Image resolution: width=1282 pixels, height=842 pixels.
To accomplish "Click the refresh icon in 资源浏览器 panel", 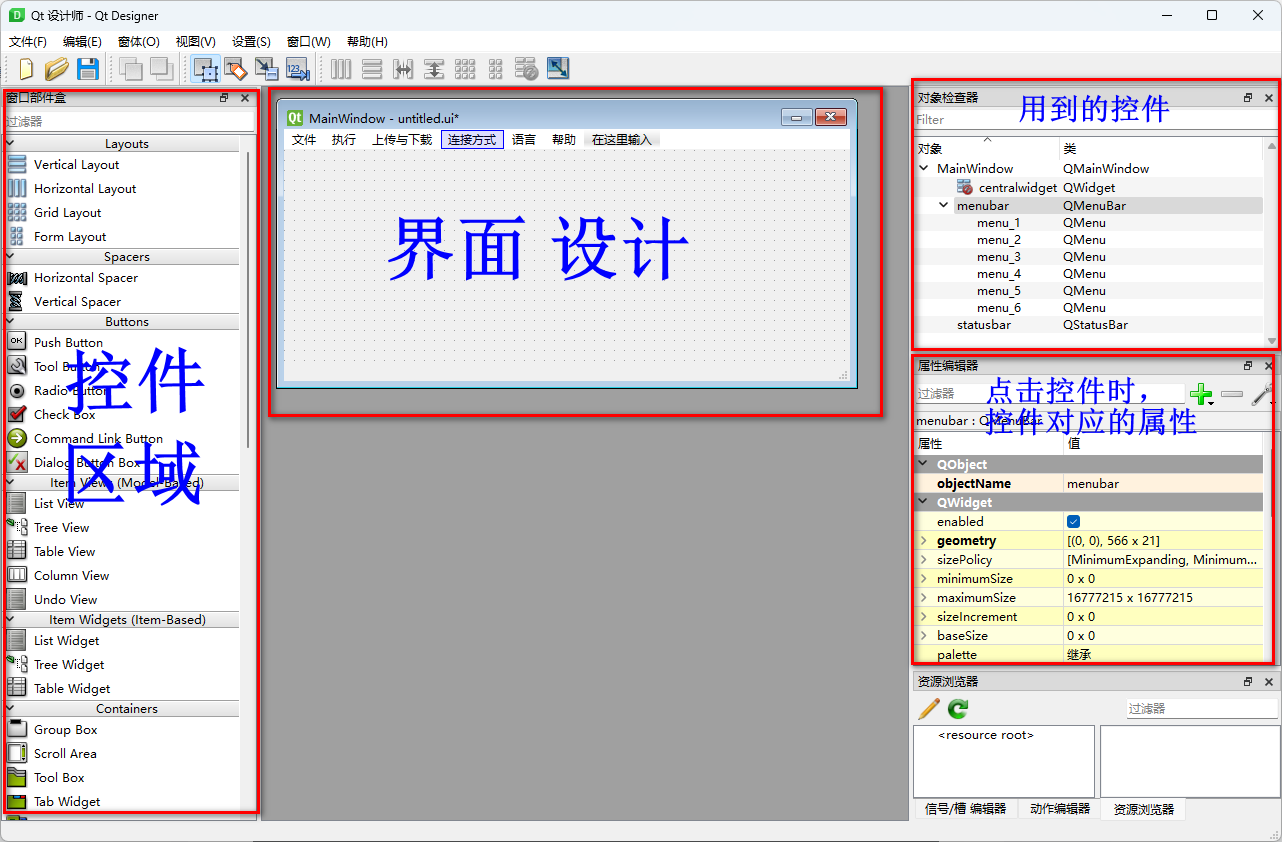I will pos(957,708).
